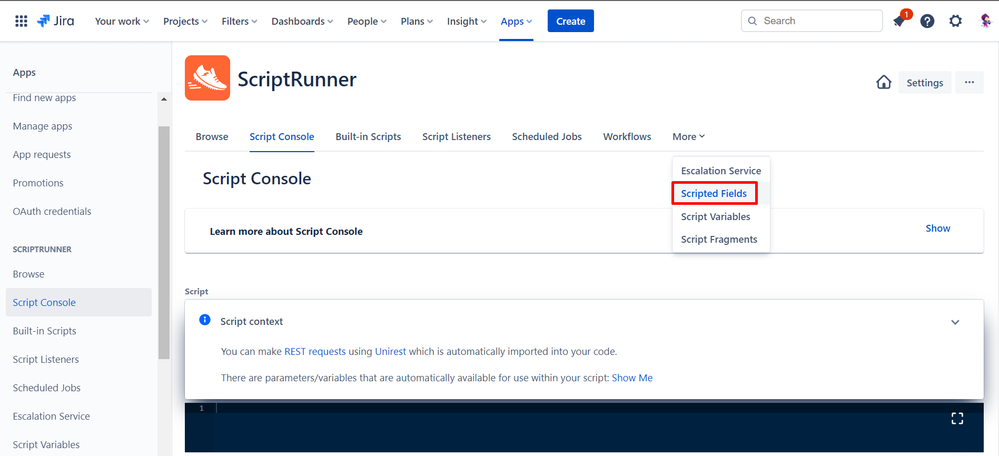Open the notifications bell icon
This screenshot has width=999, height=456.
pos(900,20)
